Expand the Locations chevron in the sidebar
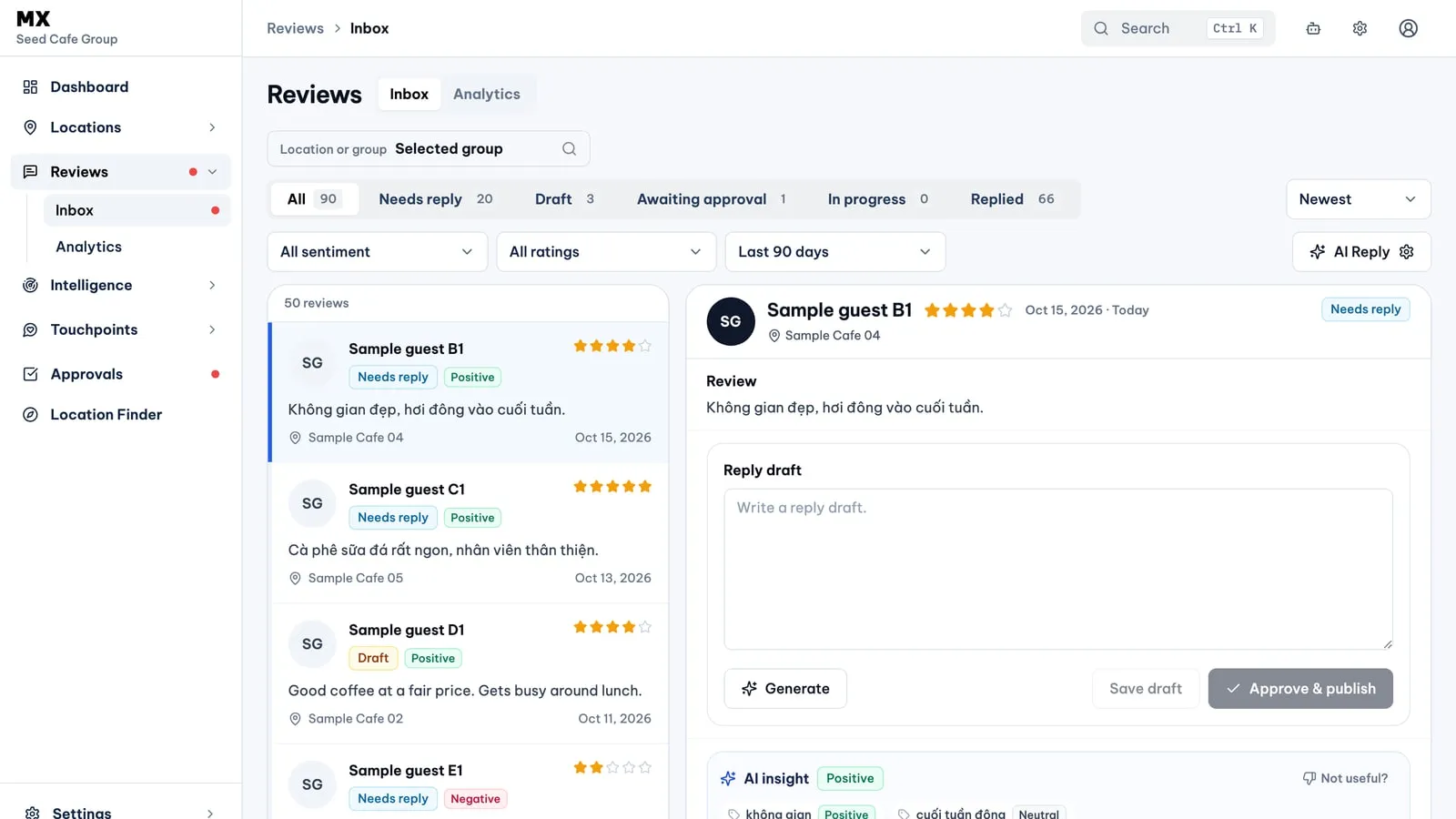The image size is (1456, 819). 212,127
